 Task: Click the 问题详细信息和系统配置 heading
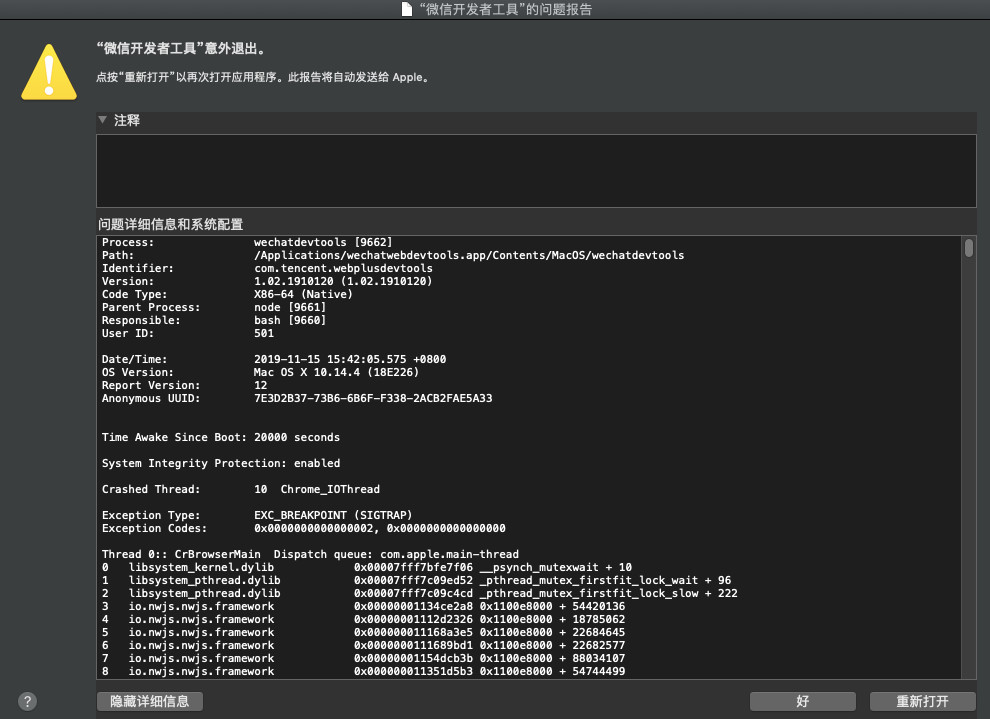170,224
